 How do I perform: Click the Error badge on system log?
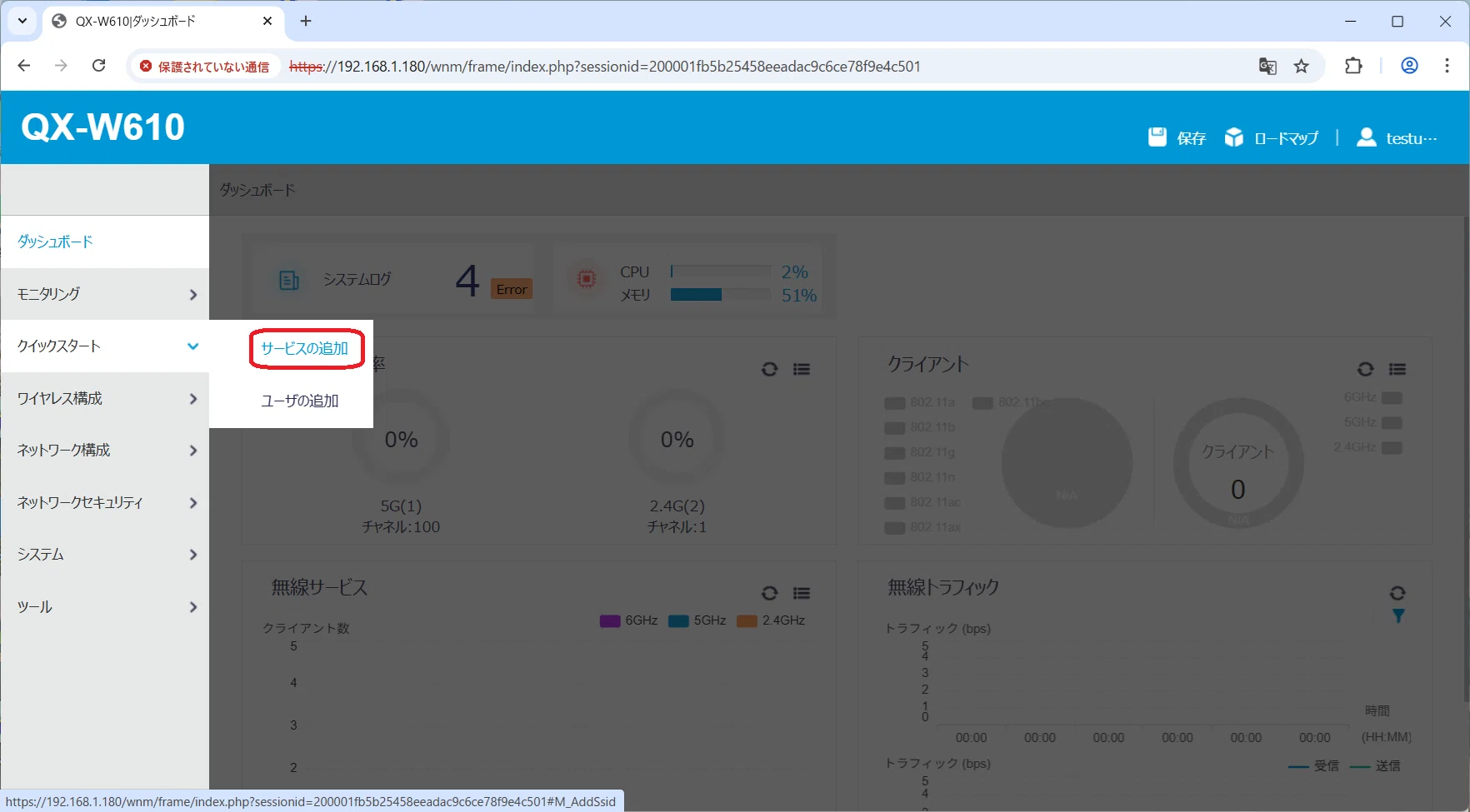click(x=512, y=289)
